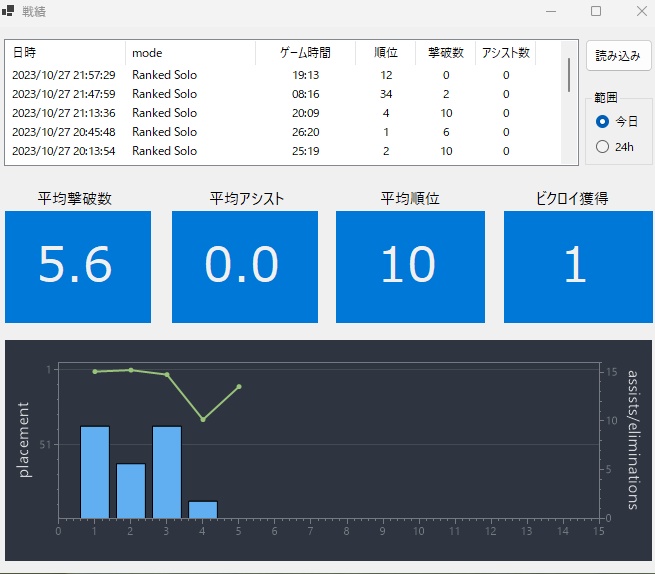Screen dimensions: 655x574
Task: Click the green line point at game 4
Action: [x=203, y=419]
